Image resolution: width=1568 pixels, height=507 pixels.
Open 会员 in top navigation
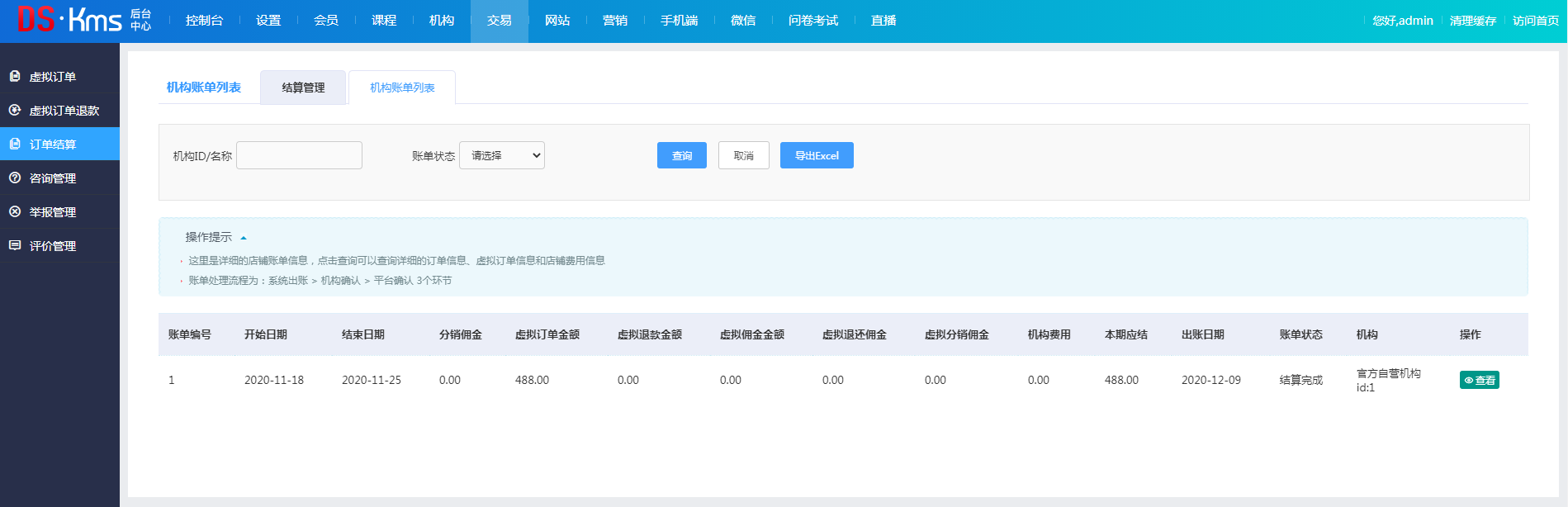(326, 21)
